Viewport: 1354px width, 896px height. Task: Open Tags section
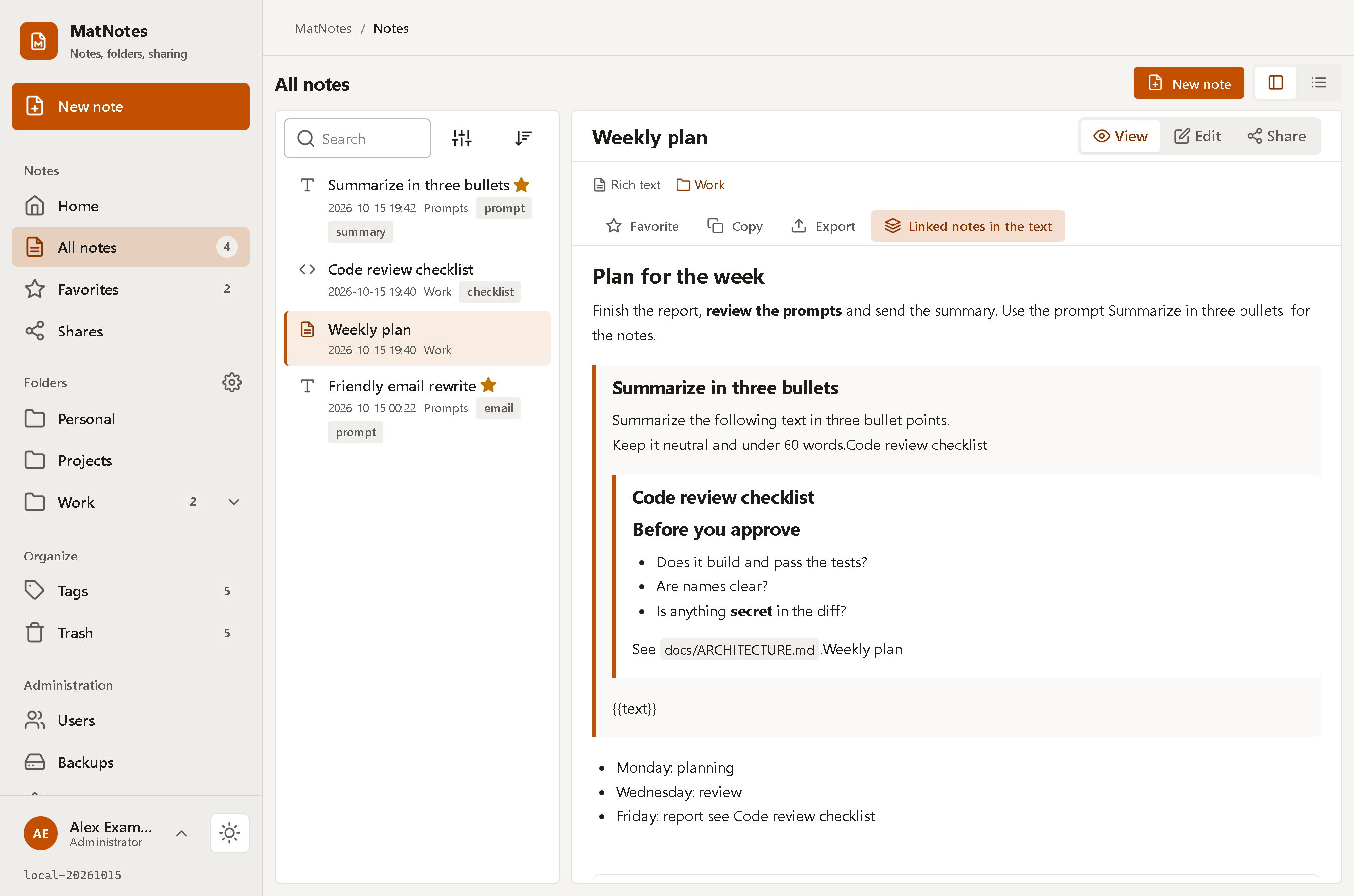coord(131,591)
